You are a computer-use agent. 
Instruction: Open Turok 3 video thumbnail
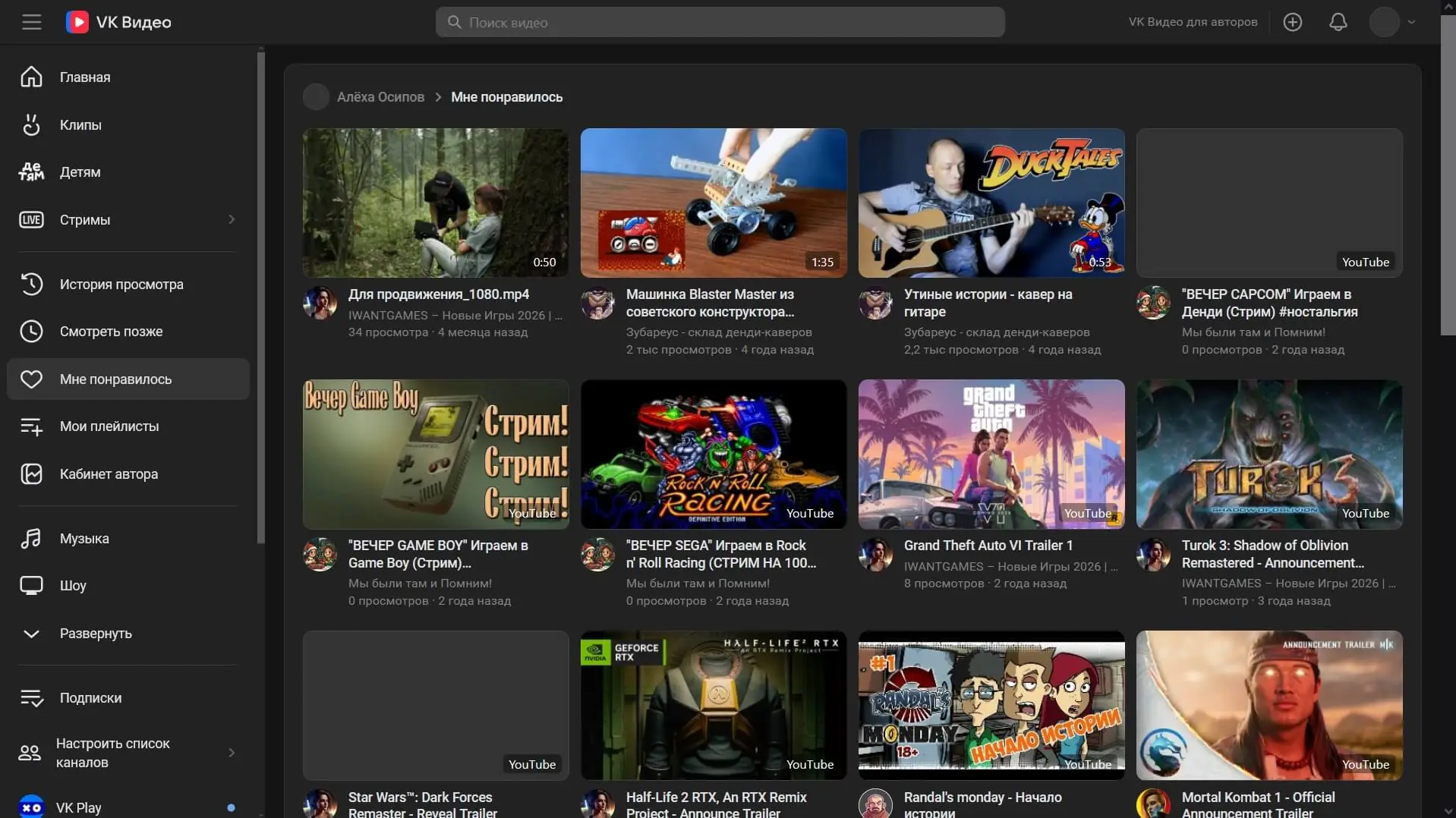(x=1268, y=454)
